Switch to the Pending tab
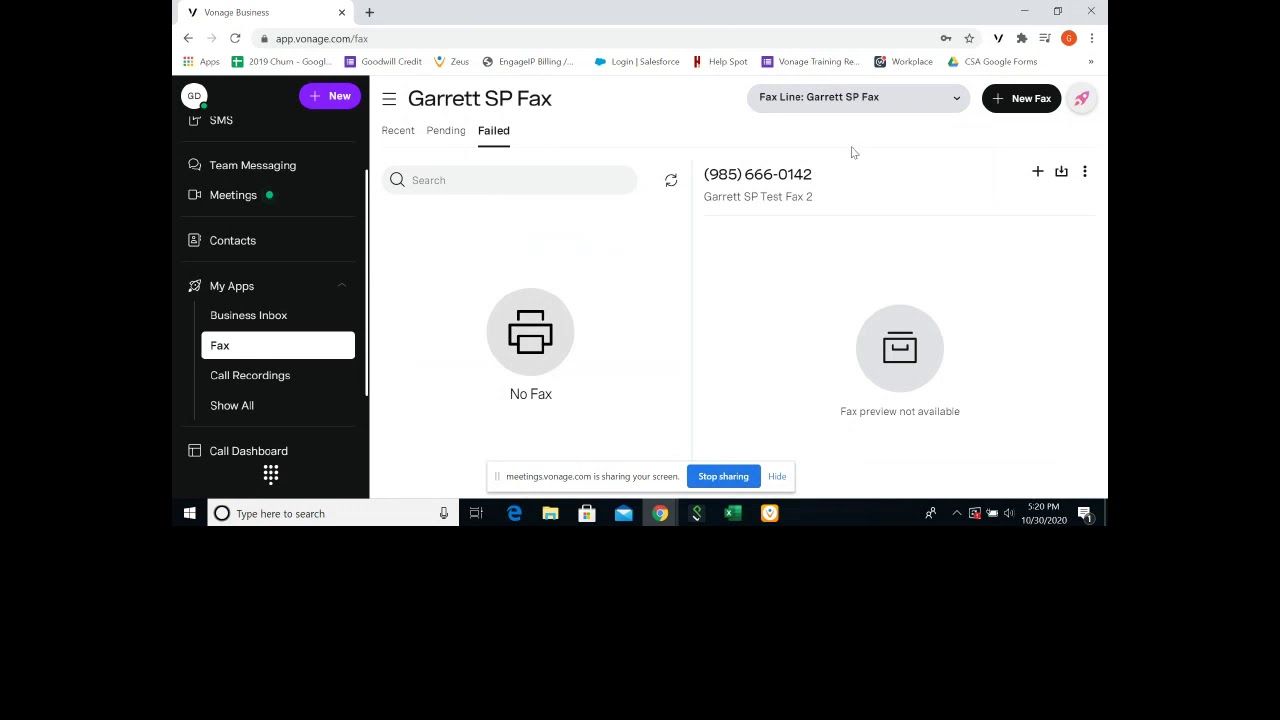Viewport: 1280px width, 720px height. coord(445,130)
